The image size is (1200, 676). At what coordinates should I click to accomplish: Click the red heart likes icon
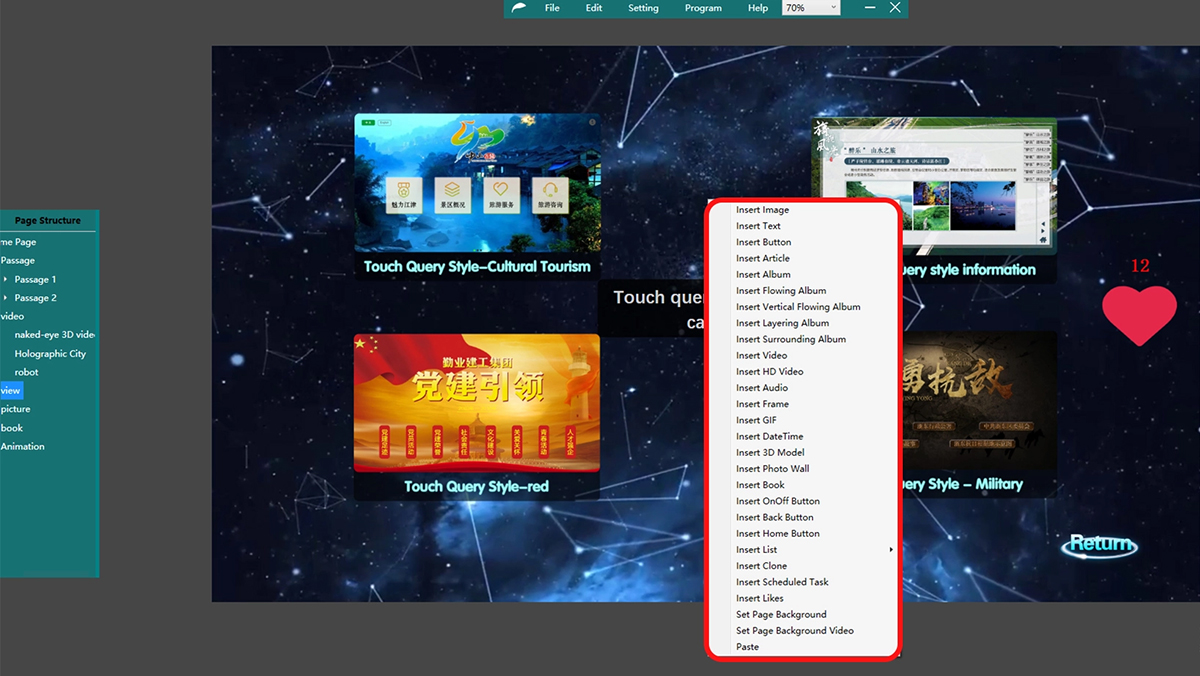click(x=1139, y=315)
